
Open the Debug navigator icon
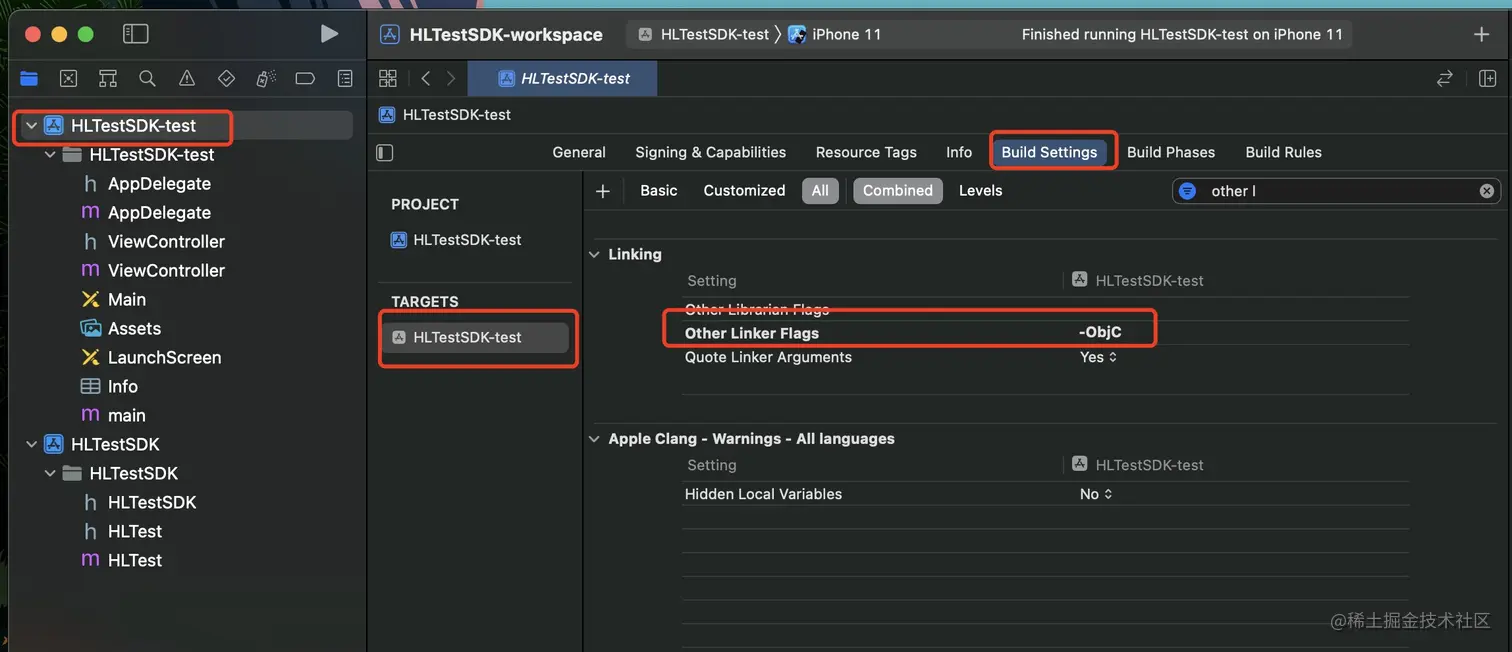(266, 78)
